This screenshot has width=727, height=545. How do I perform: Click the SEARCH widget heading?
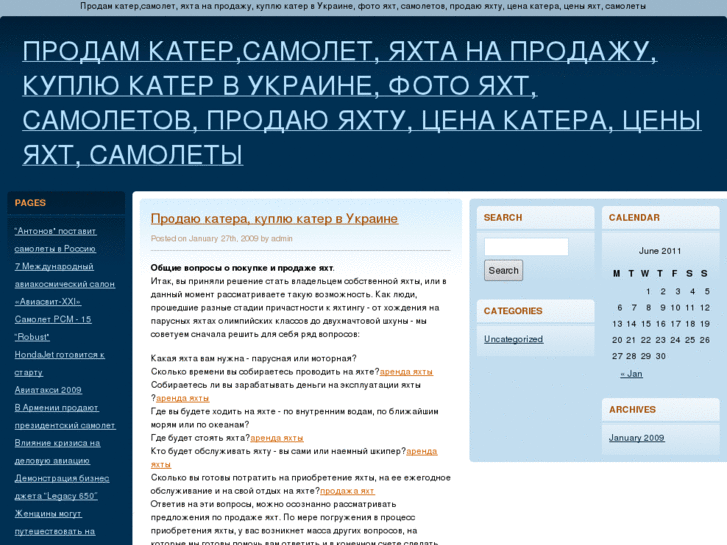point(503,218)
